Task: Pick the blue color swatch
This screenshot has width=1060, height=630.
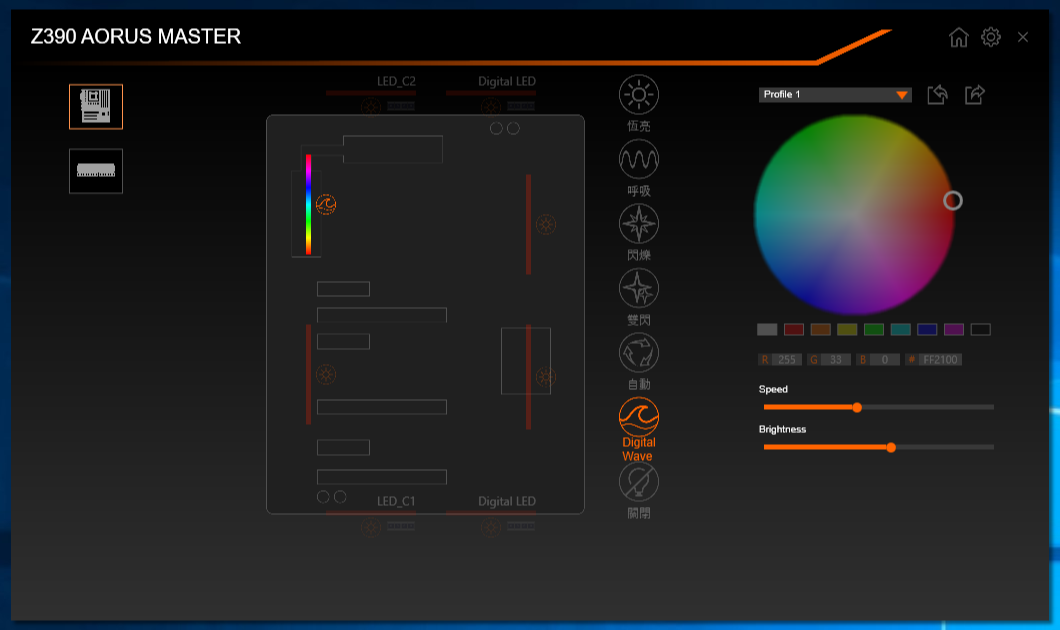Action: (928, 330)
